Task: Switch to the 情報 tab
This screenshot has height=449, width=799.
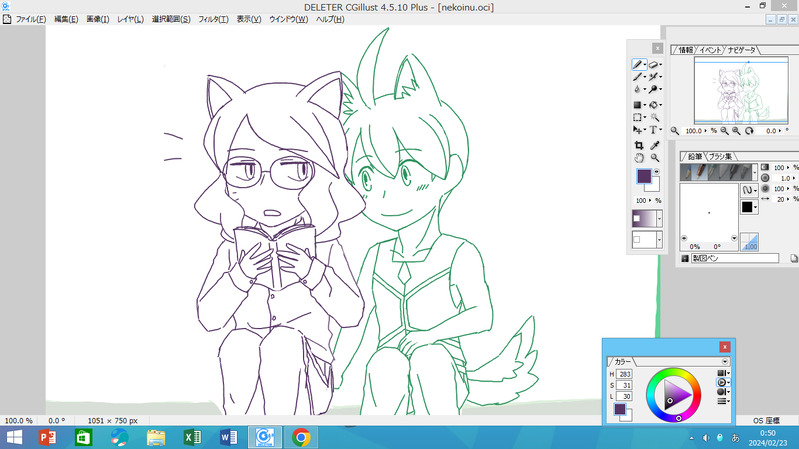Action: (685, 50)
